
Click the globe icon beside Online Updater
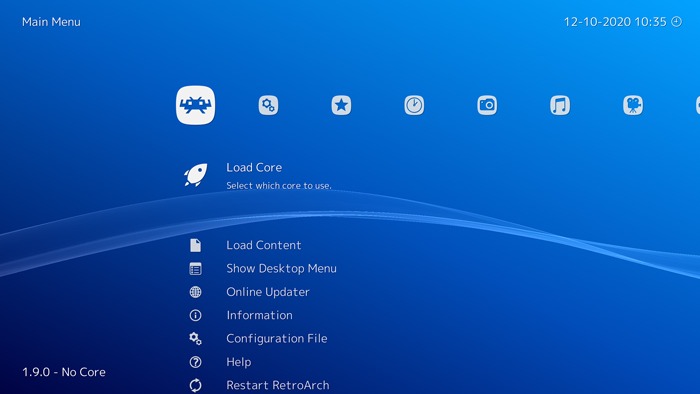click(x=196, y=292)
